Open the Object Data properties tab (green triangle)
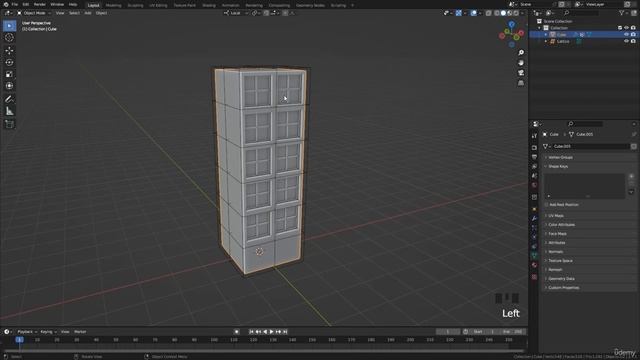This screenshot has width=640, height=360. pos(534,256)
